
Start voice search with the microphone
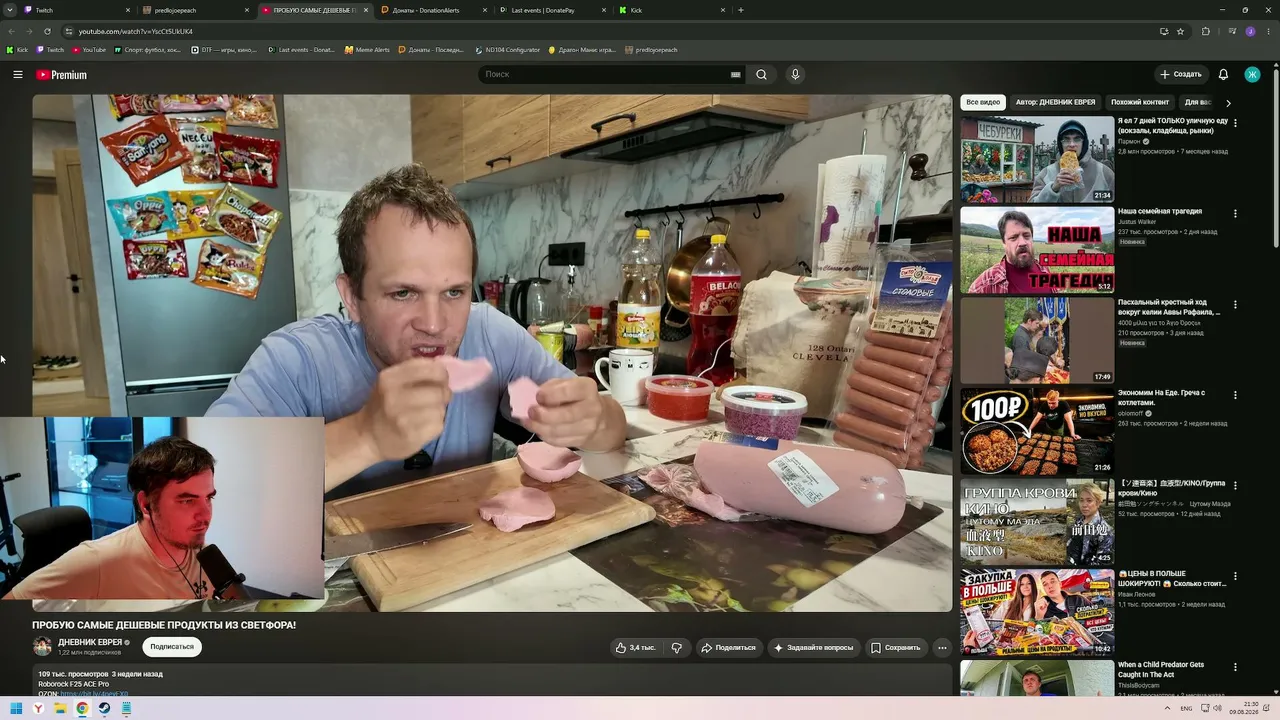coord(795,74)
